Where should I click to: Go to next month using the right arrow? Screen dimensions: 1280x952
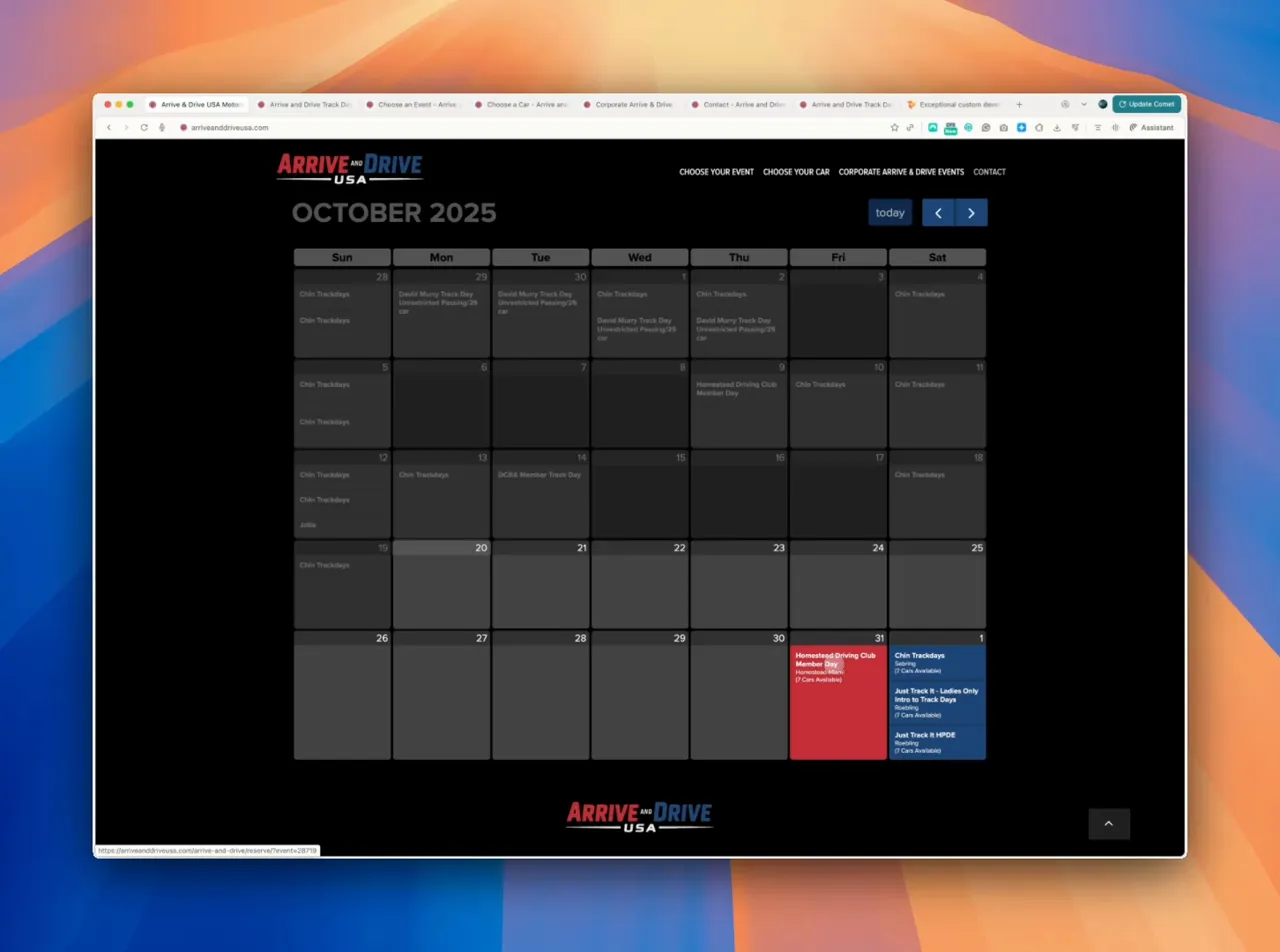[x=971, y=212]
